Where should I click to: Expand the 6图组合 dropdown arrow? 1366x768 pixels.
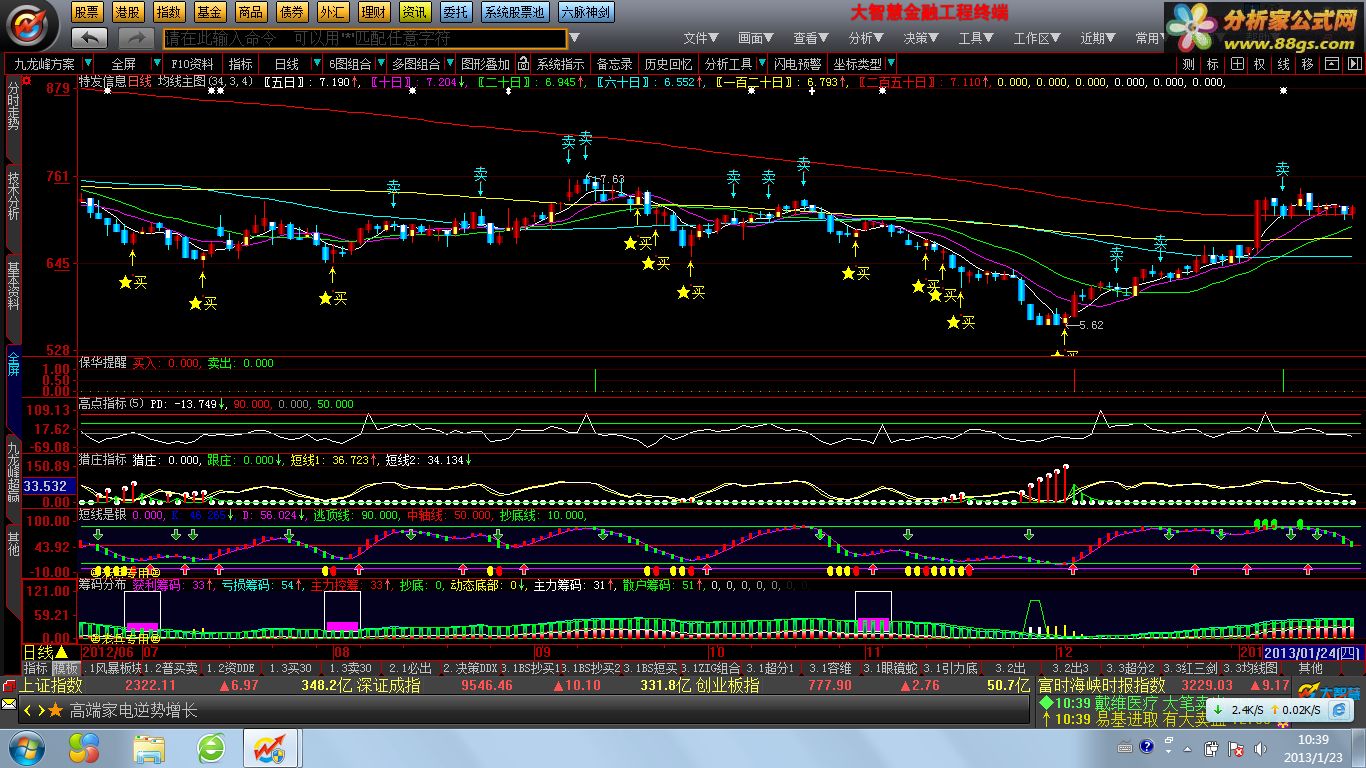click(x=379, y=64)
